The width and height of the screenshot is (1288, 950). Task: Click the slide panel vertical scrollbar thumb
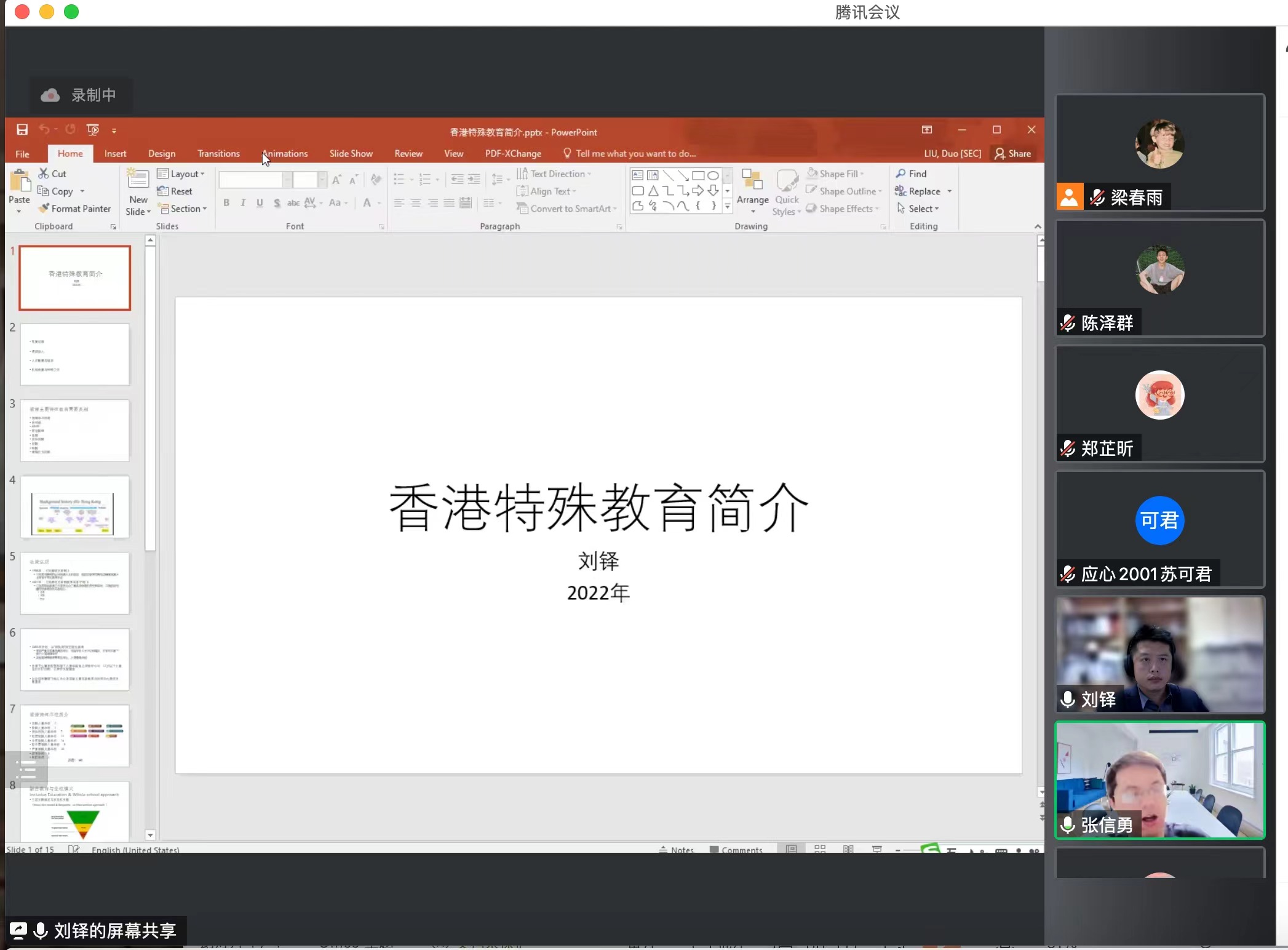tap(150, 400)
